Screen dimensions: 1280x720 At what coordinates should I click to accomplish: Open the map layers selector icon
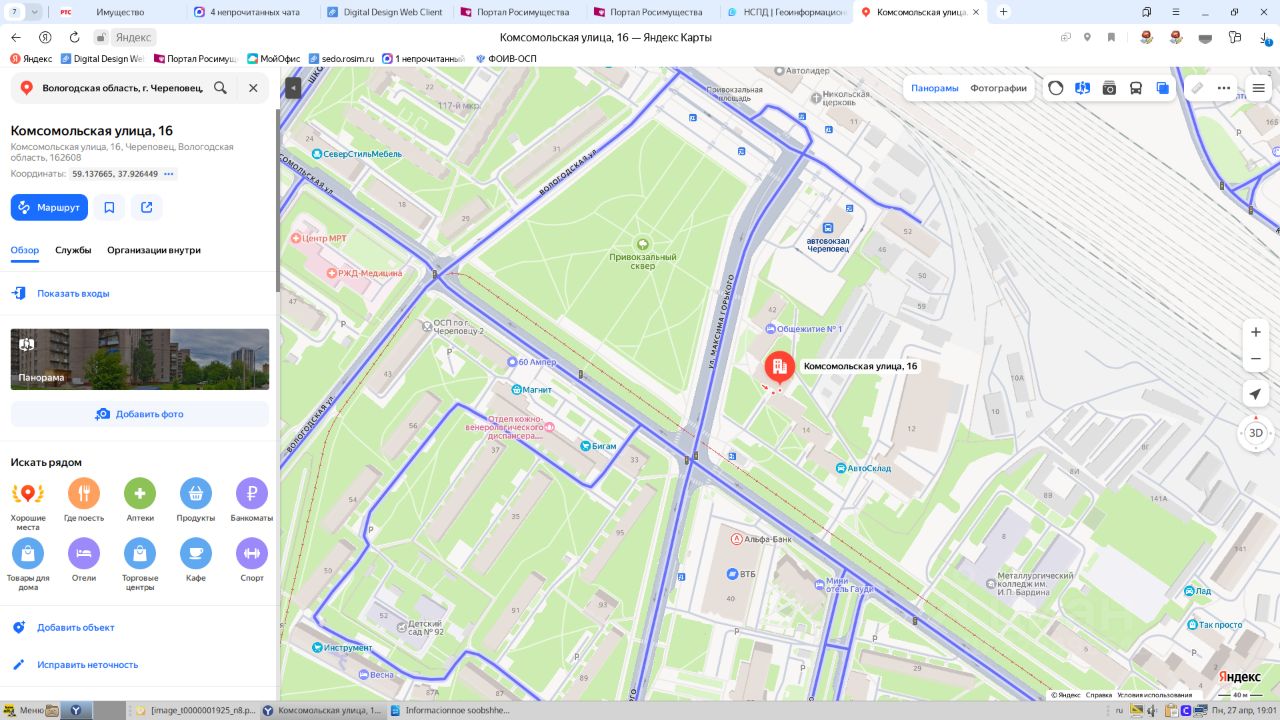pyautogui.click(x=1162, y=88)
